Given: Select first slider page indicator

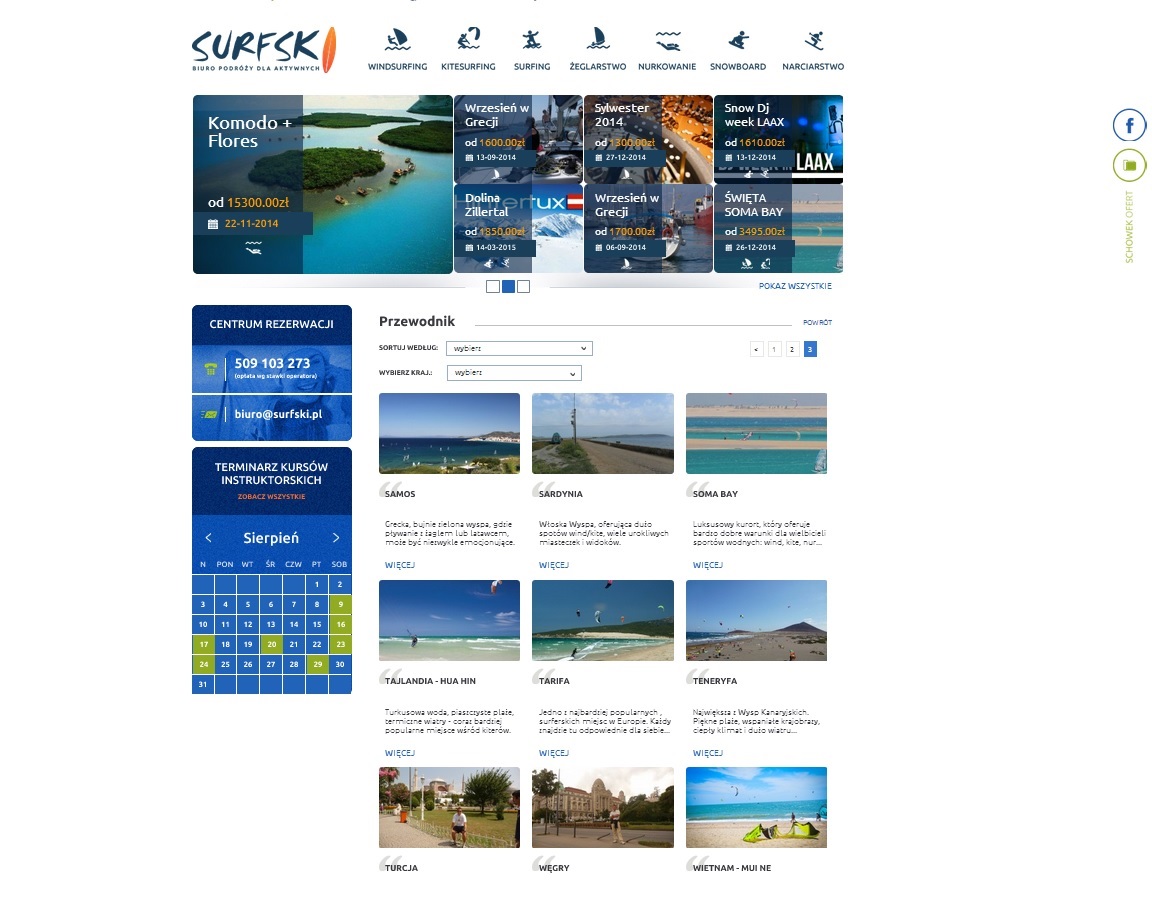Looking at the screenshot, I should coord(493,287).
